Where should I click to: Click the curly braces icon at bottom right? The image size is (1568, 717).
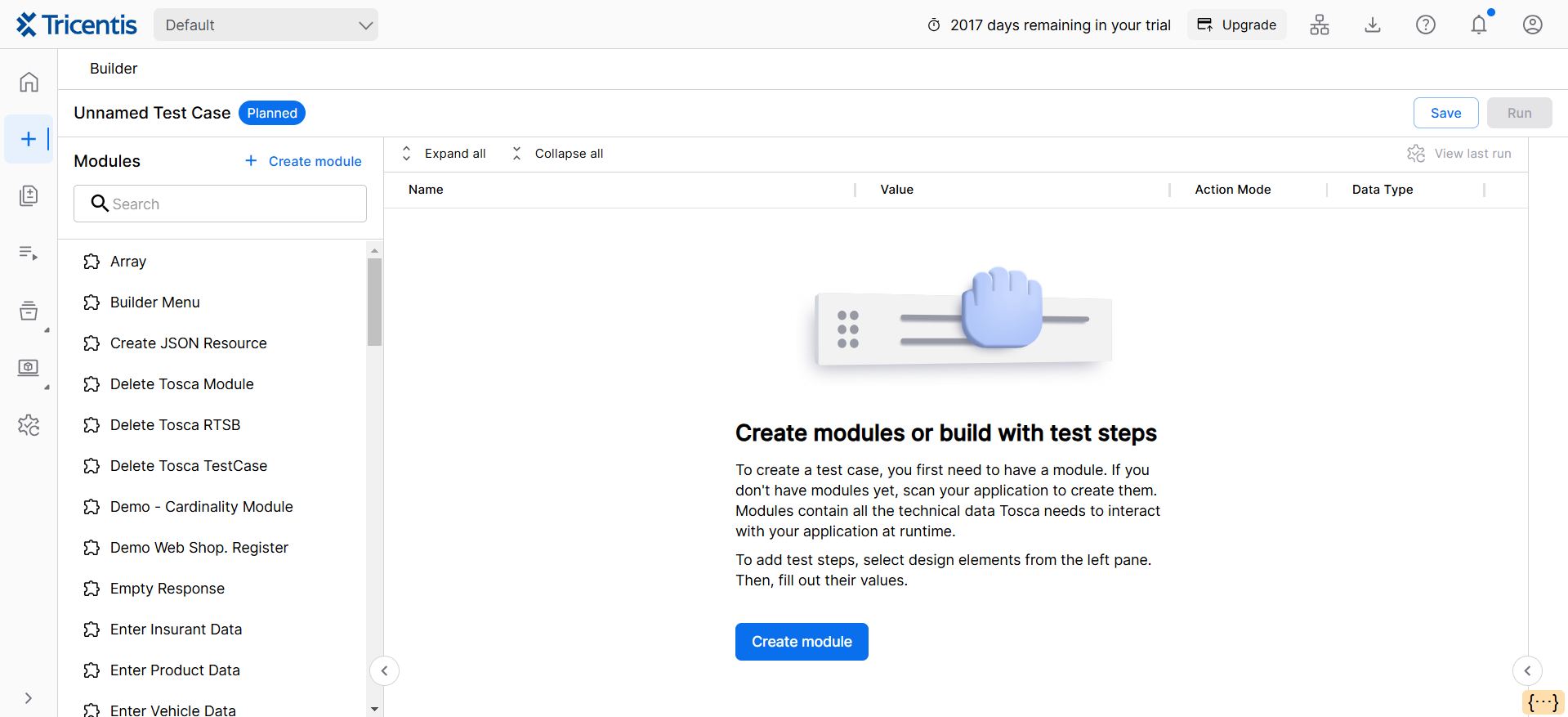coord(1543,702)
